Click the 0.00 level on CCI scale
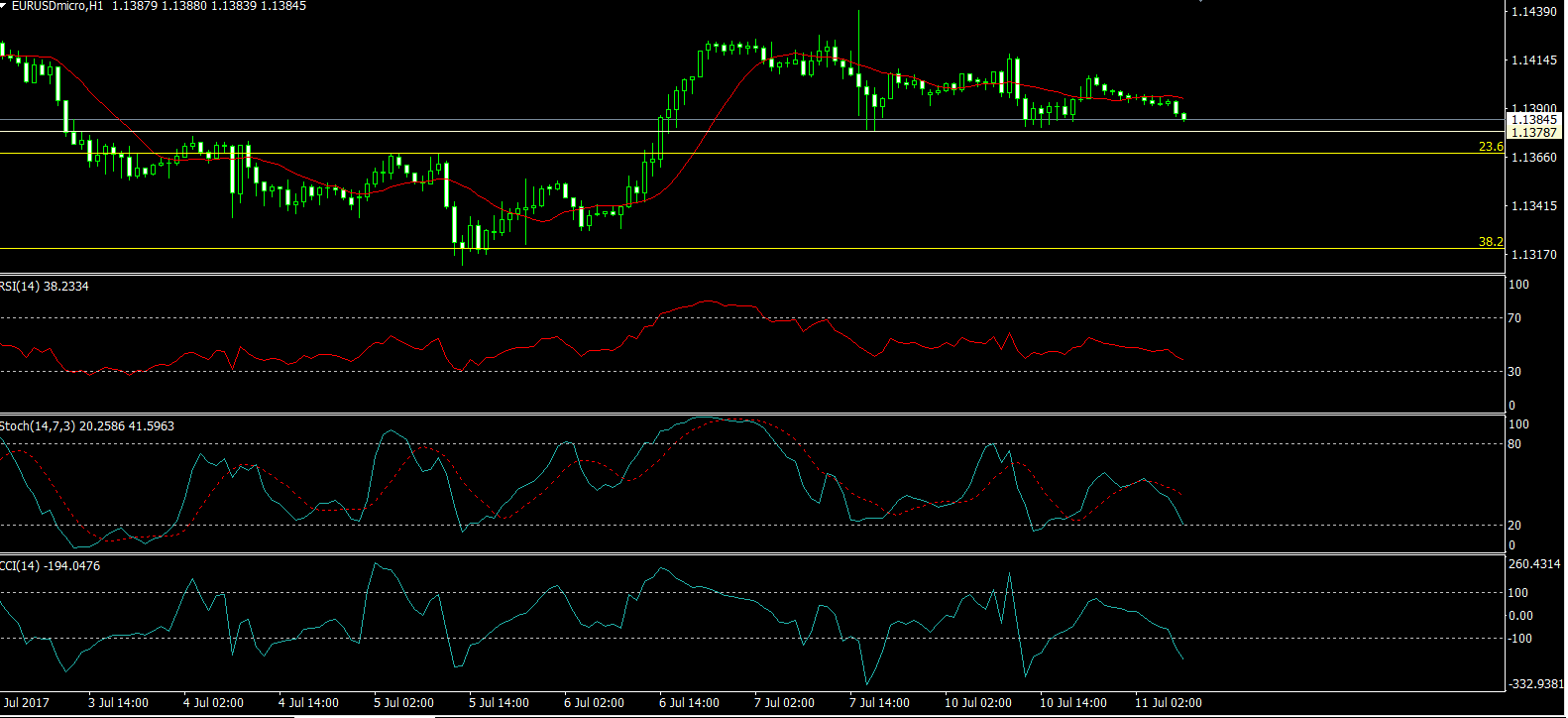Viewport: 1568px width, 718px height. [1520, 615]
